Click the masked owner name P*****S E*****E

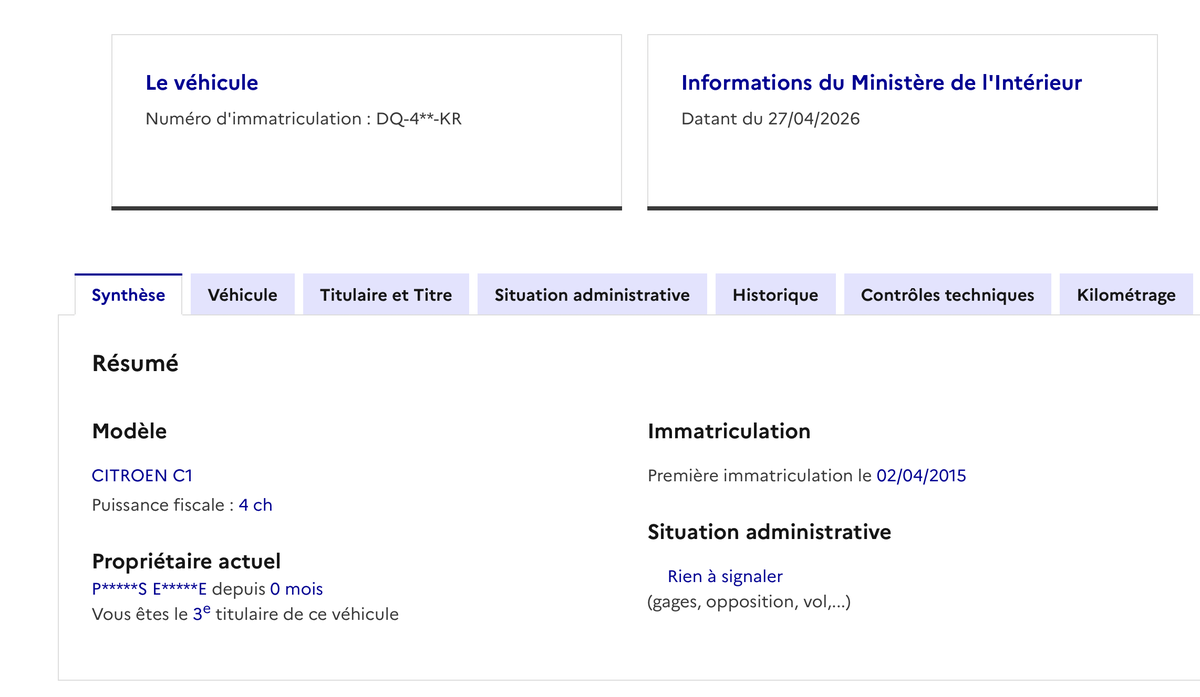tap(149, 589)
